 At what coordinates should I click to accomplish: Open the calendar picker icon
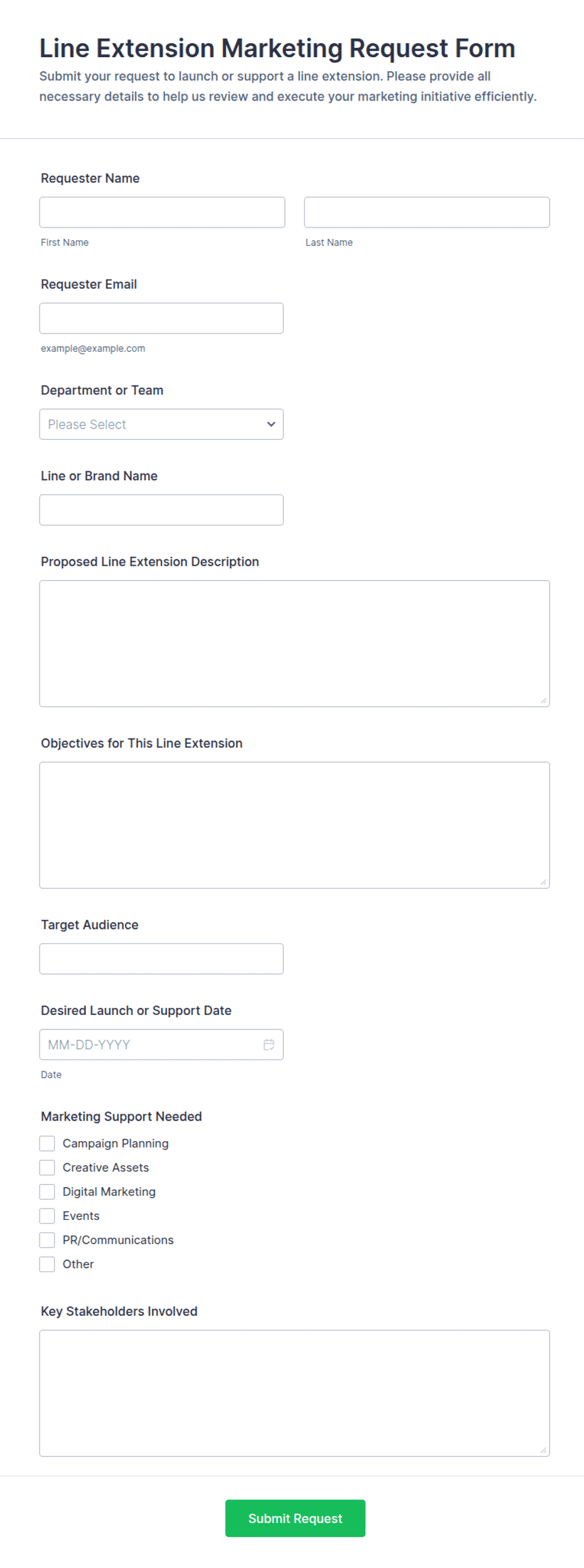coord(269,1044)
